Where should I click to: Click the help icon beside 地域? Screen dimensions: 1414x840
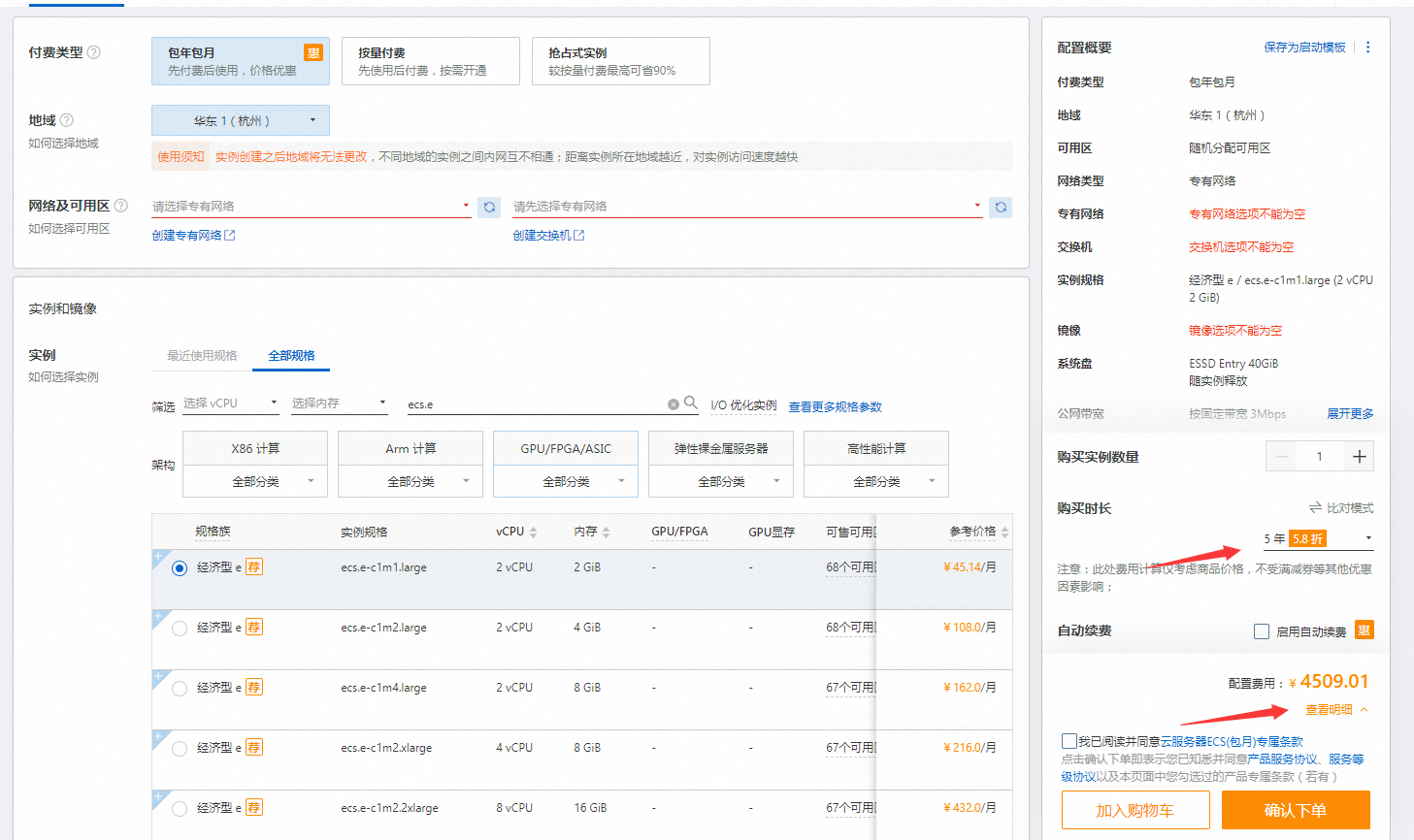[x=67, y=120]
